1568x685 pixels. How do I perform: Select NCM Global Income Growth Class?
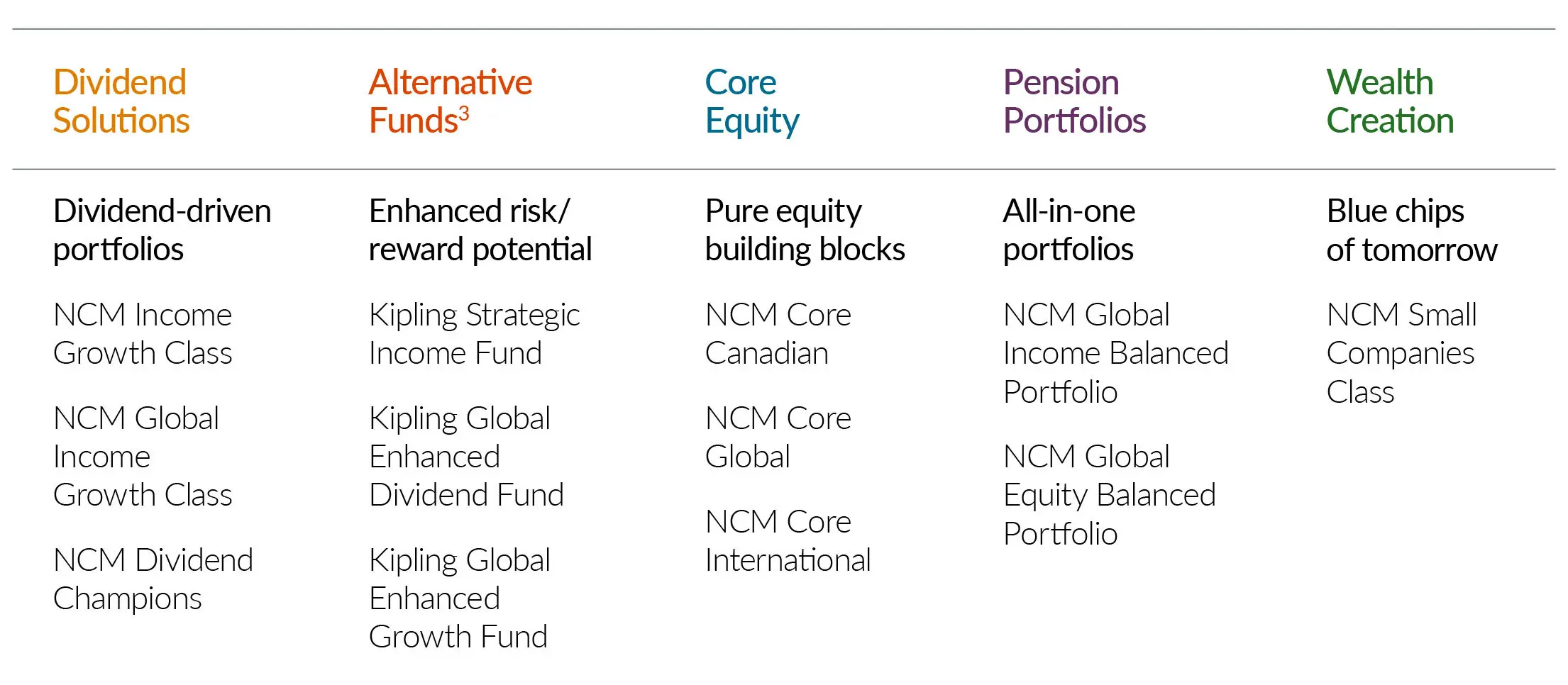(143, 457)
